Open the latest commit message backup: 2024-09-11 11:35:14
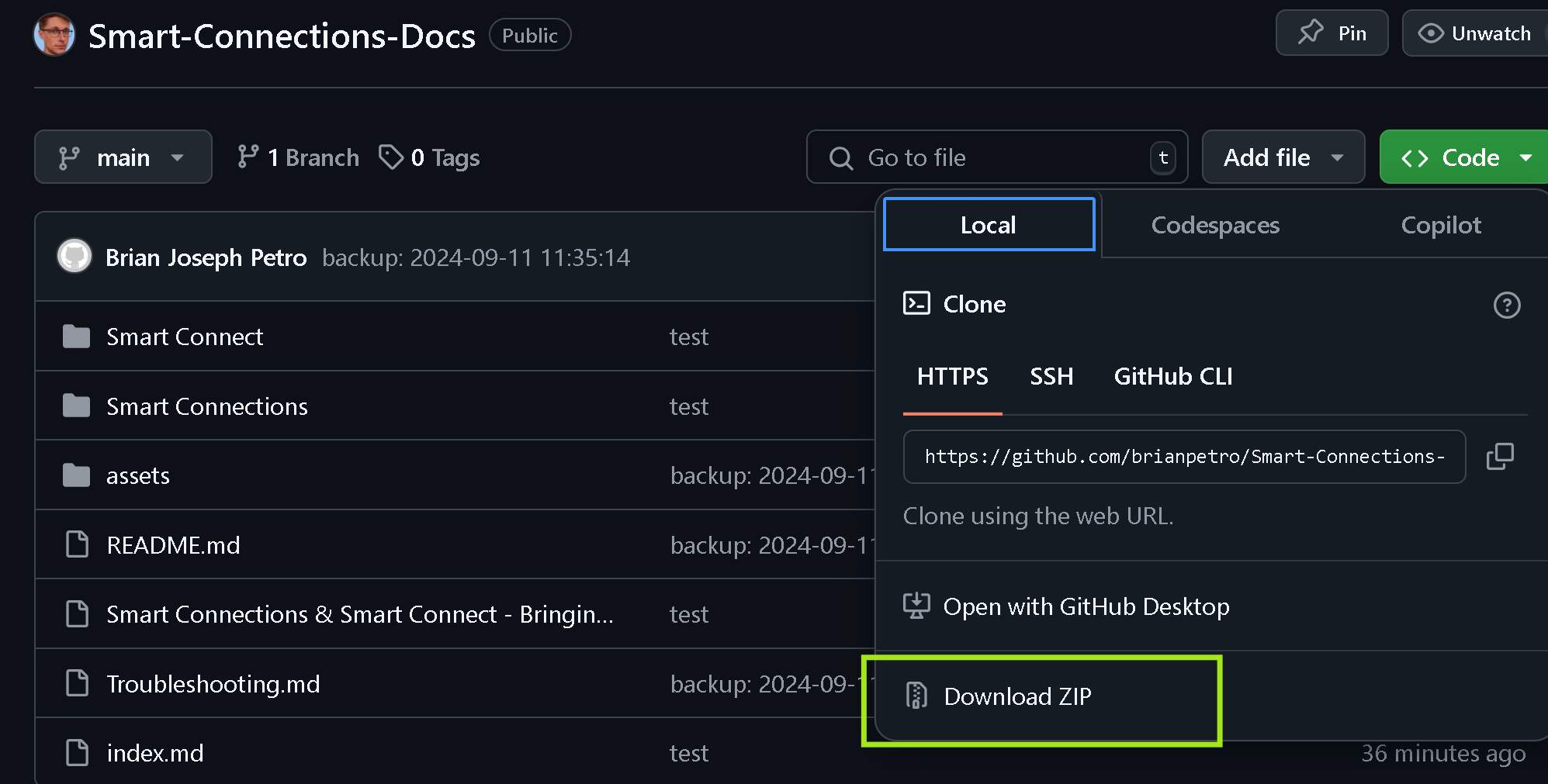The height and width of the screenshot is (784, 1548). [476, 257]
